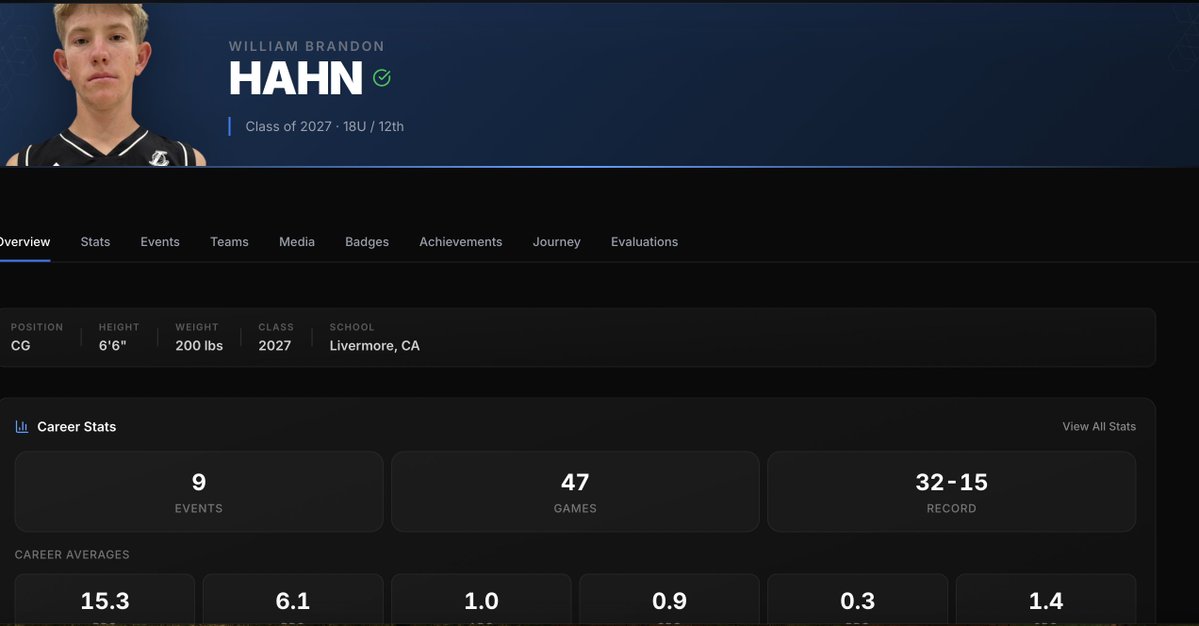Switch to the Stats tab
This screenshot has width=1199, height=626.
96,242
